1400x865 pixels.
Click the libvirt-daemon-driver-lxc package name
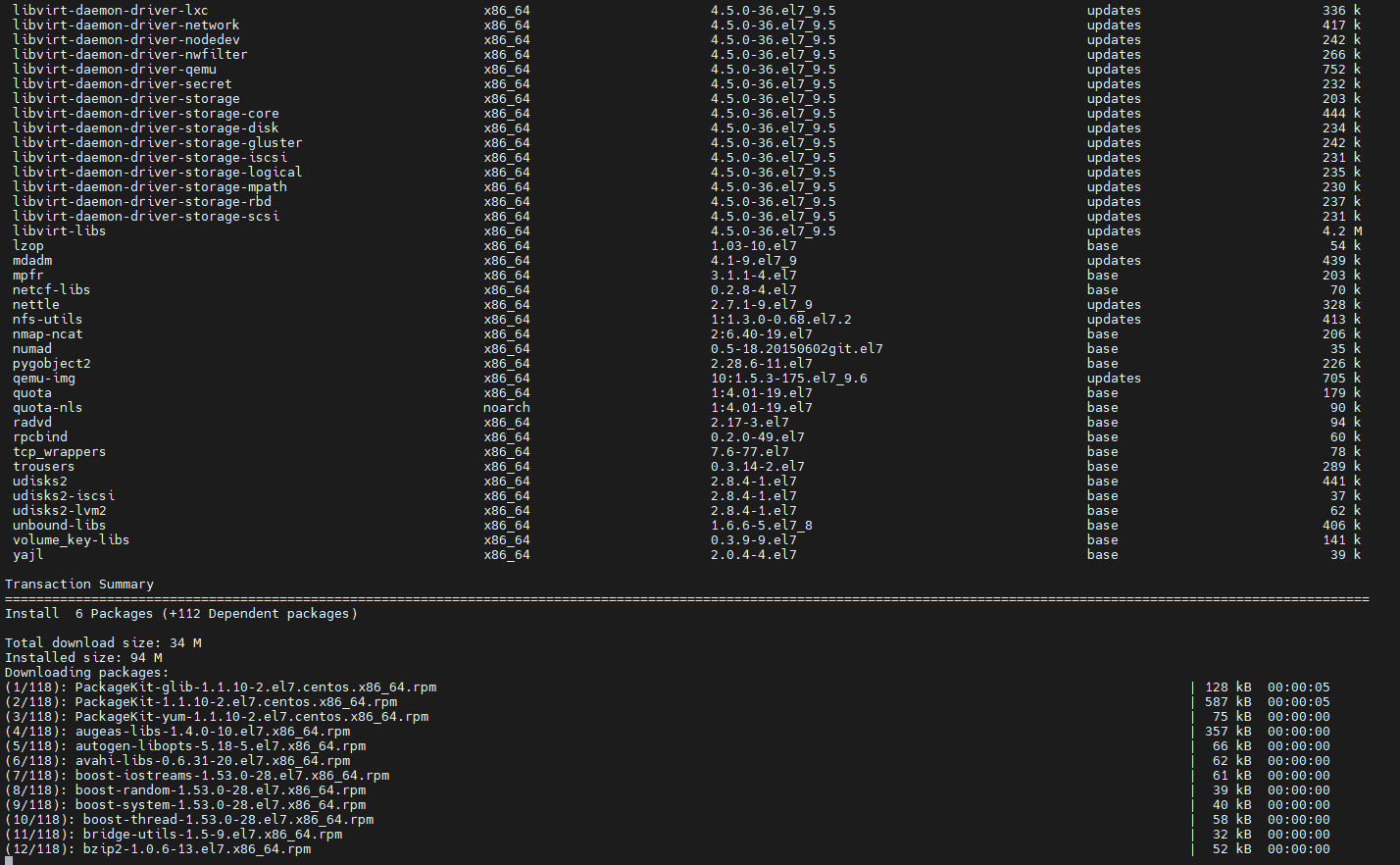(110, 11)
